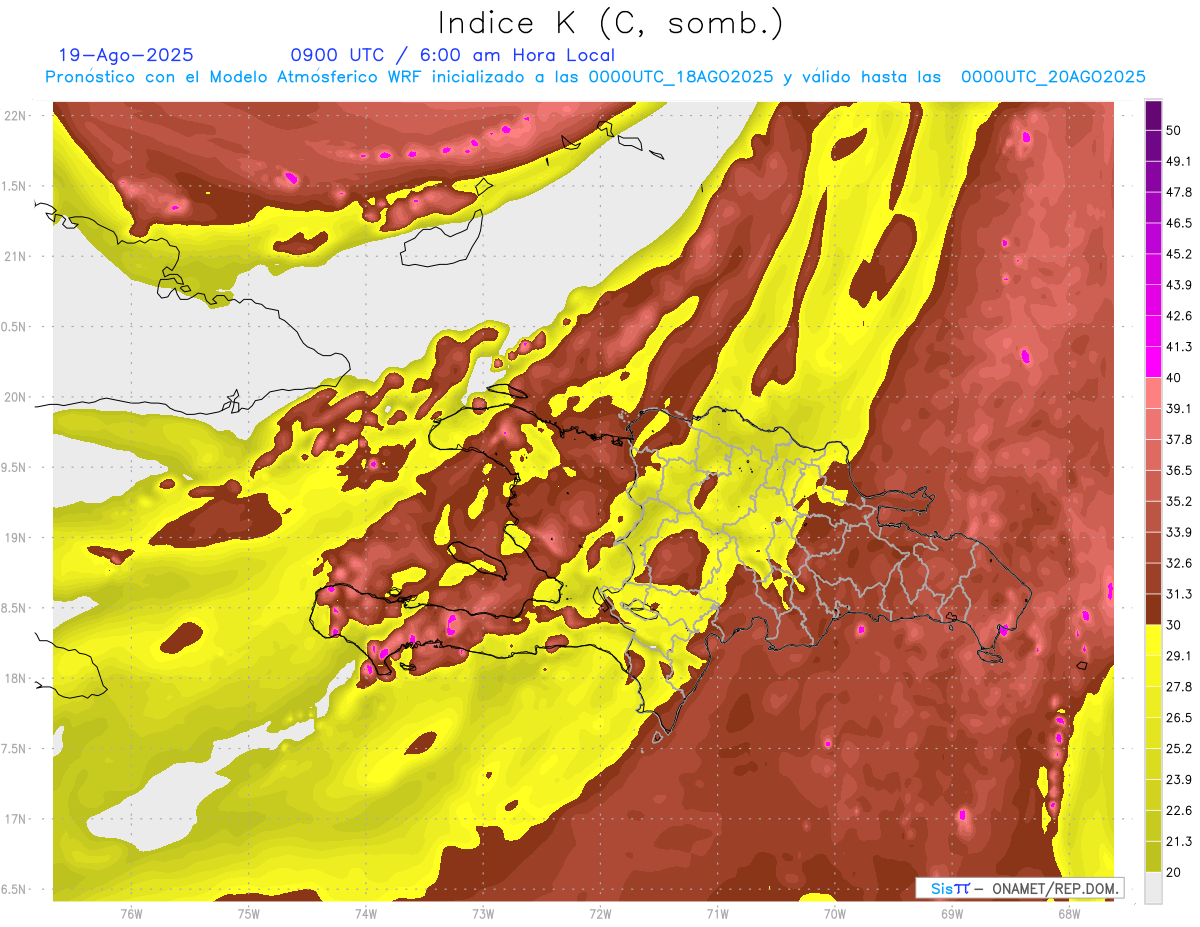Viewport: 1200px width, 927px height.
Task: Click the '33.9' colorbar label
Action: 1178,532
